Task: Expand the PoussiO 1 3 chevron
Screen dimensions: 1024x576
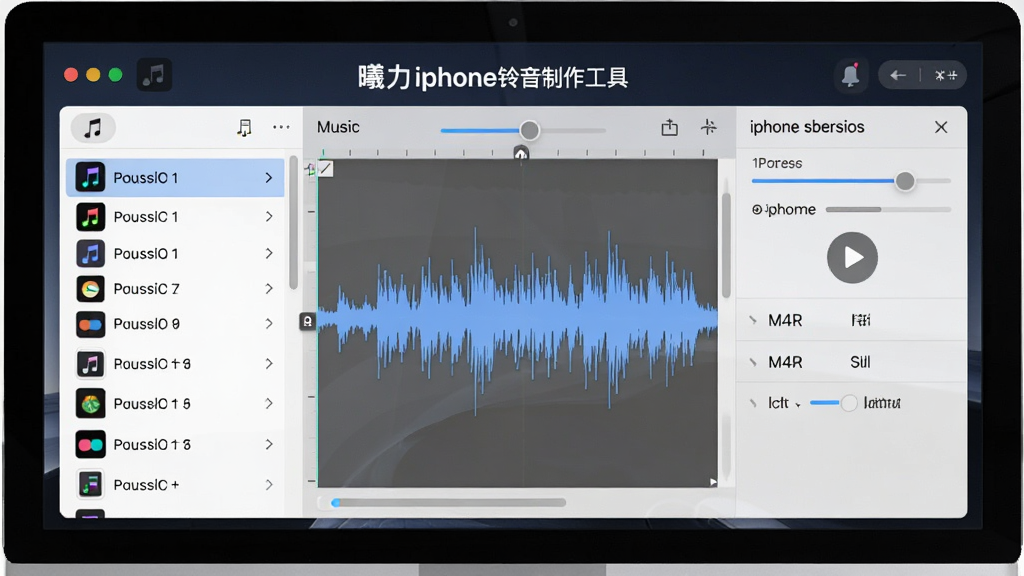Action: point(268,445)
